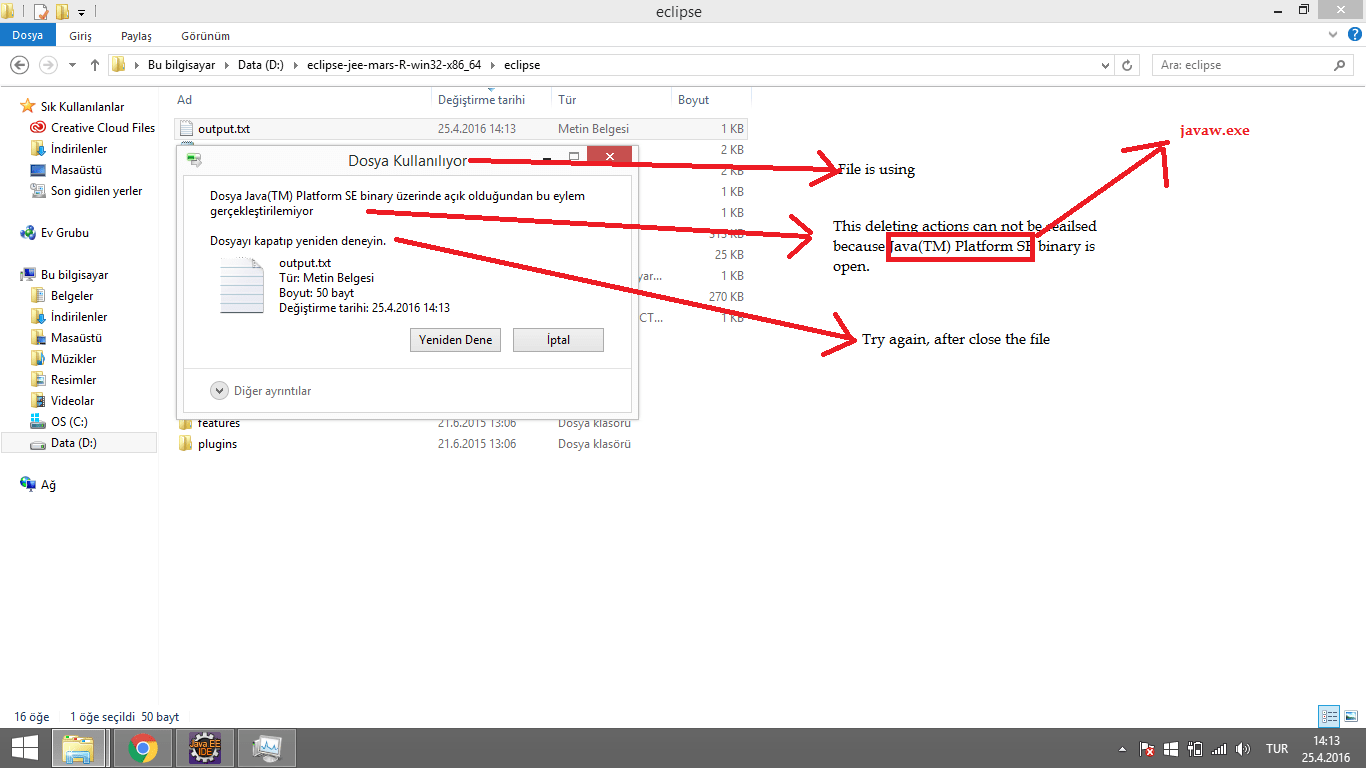Select the plugins folder
Image resolution: width=1366 pixels, height=768 pixels.
coord(217,444)
